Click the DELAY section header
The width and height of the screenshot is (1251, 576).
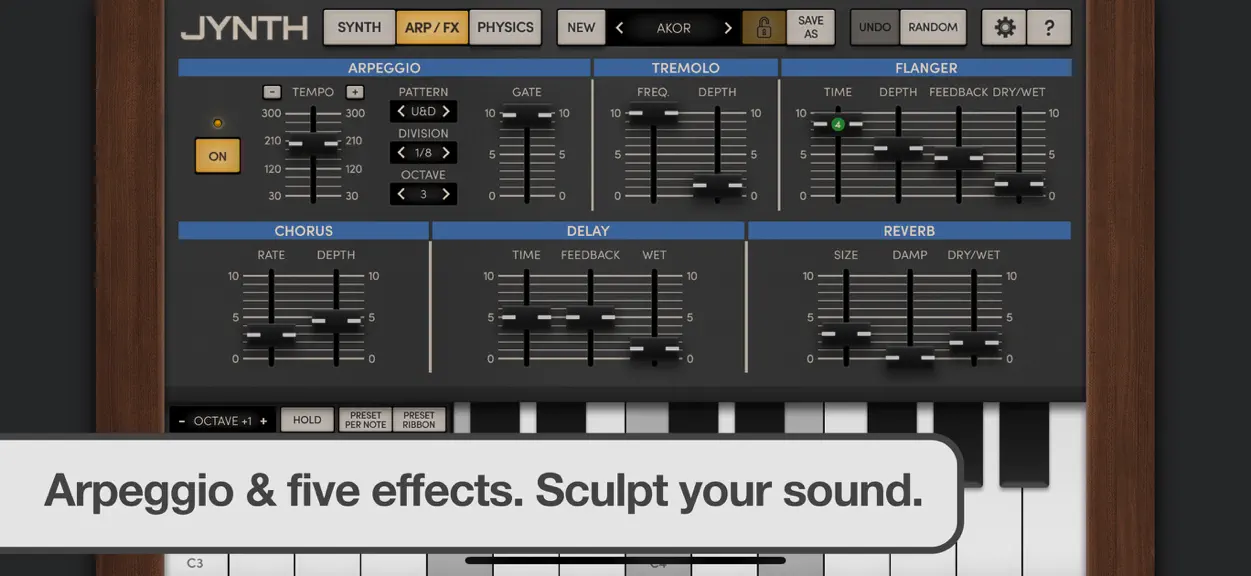[x=588, y=231]
